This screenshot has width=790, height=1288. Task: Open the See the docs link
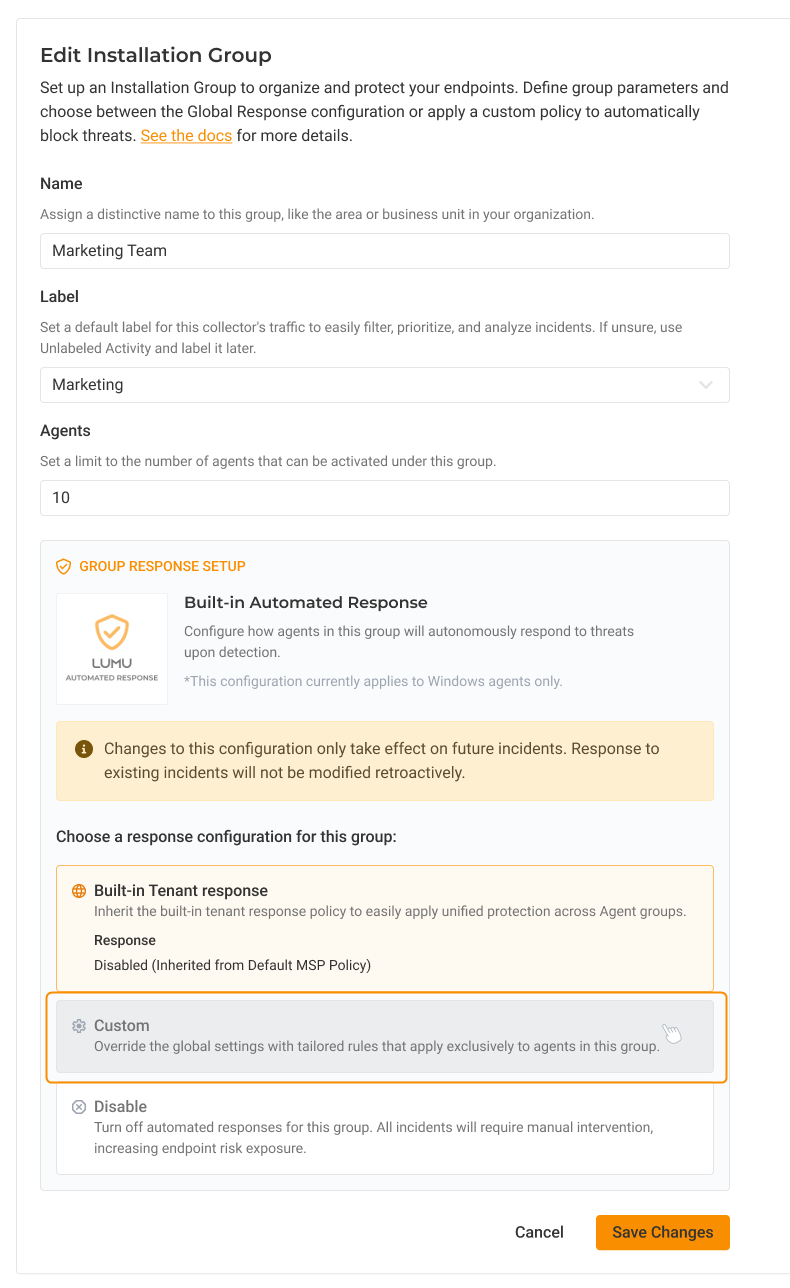186,136
